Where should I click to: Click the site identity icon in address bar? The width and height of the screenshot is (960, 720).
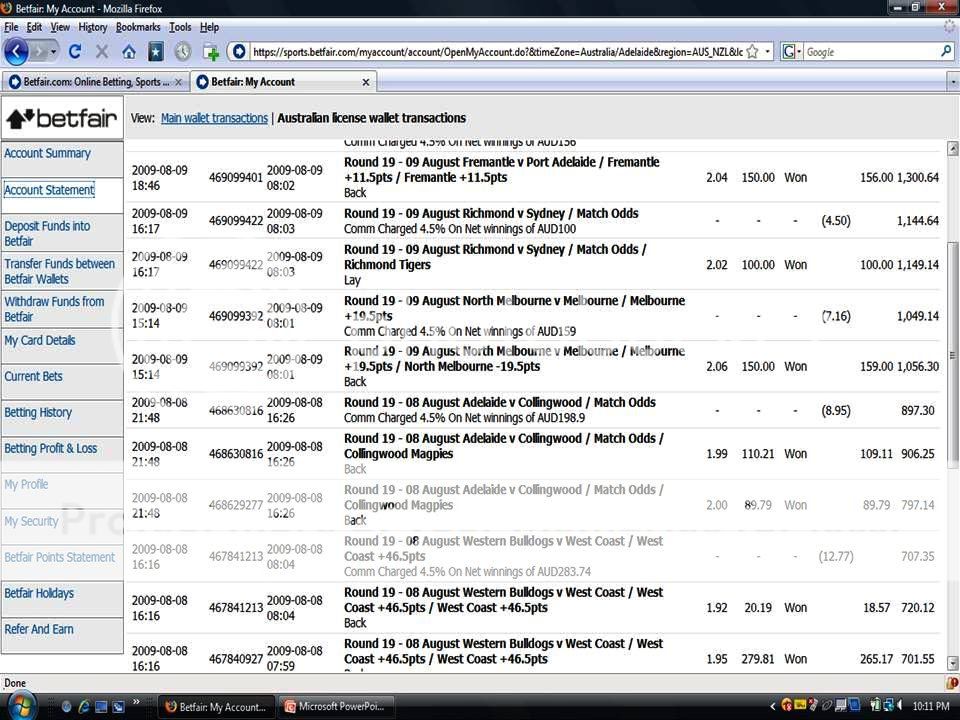pyautogui.click(x=239, y=51)
